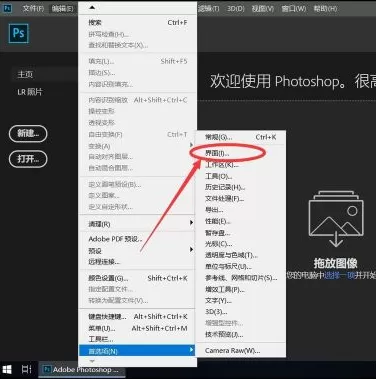Viewport: 376px width, 379px height.
Task: Select 内容识别缩放 menu entry
Action: click(x=137, y=100)
